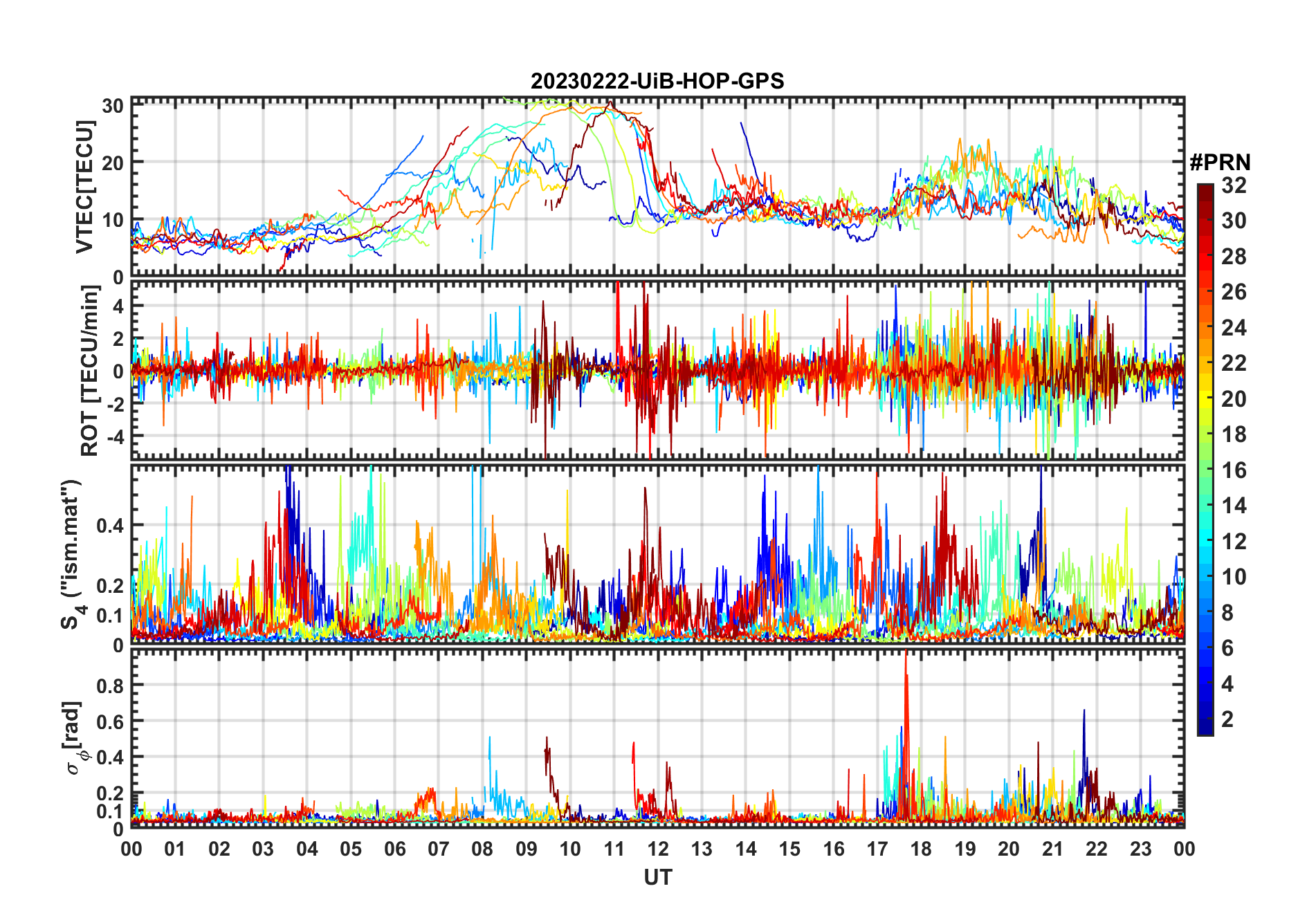The width and height of the screenshot is (1316, 920).
Task: Click UT axis hour label "17"
Action: tap(877, 849)
